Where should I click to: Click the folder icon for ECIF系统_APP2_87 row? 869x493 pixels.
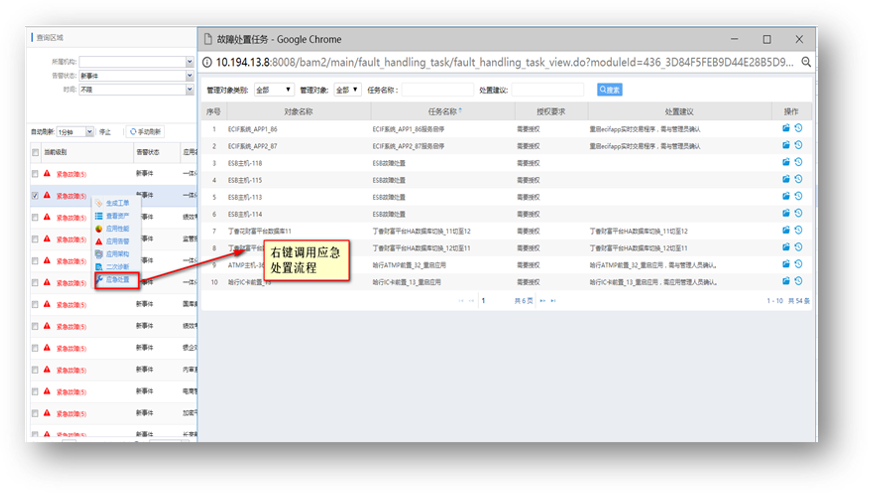(786, 145)
